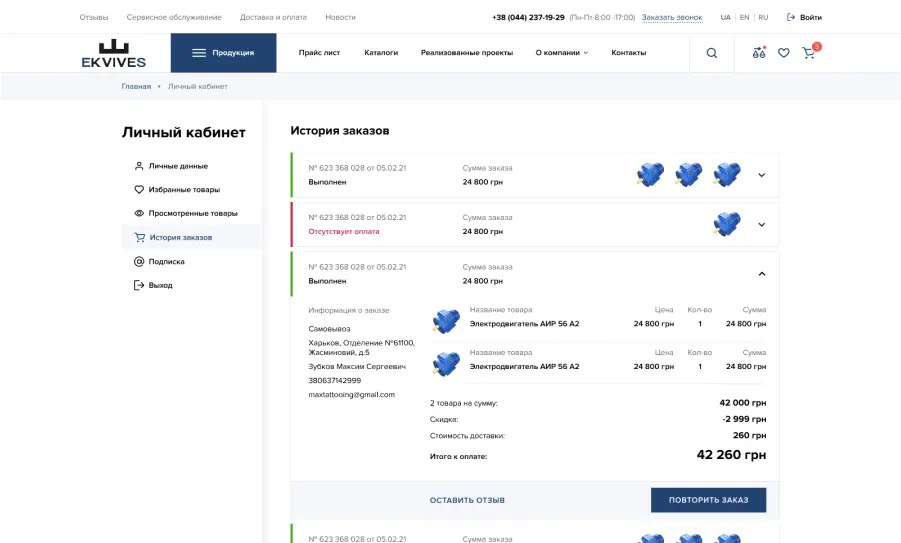This screenshot has height=543, width=901.
Task: Open the Продукция catalog menu
Action: point(224,53)
